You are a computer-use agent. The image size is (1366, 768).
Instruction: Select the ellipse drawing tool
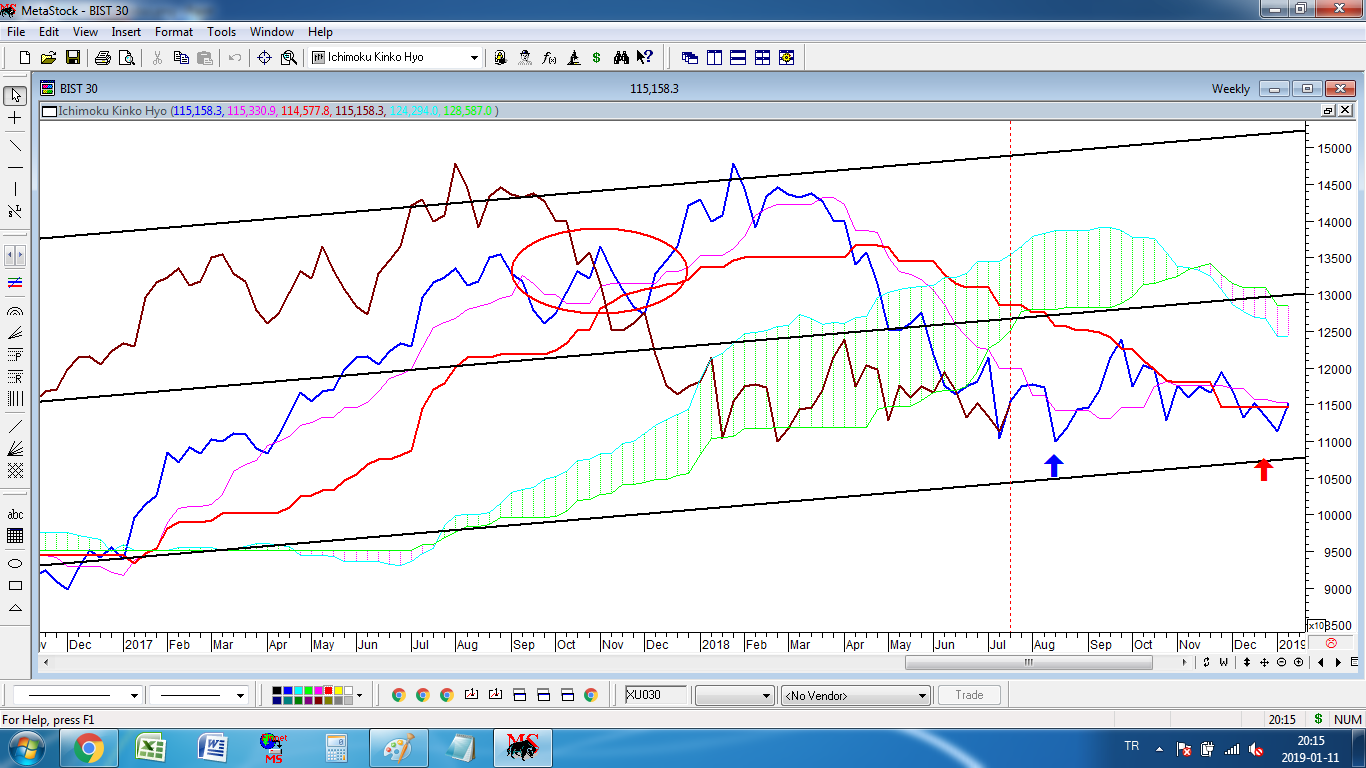[15, 563]
